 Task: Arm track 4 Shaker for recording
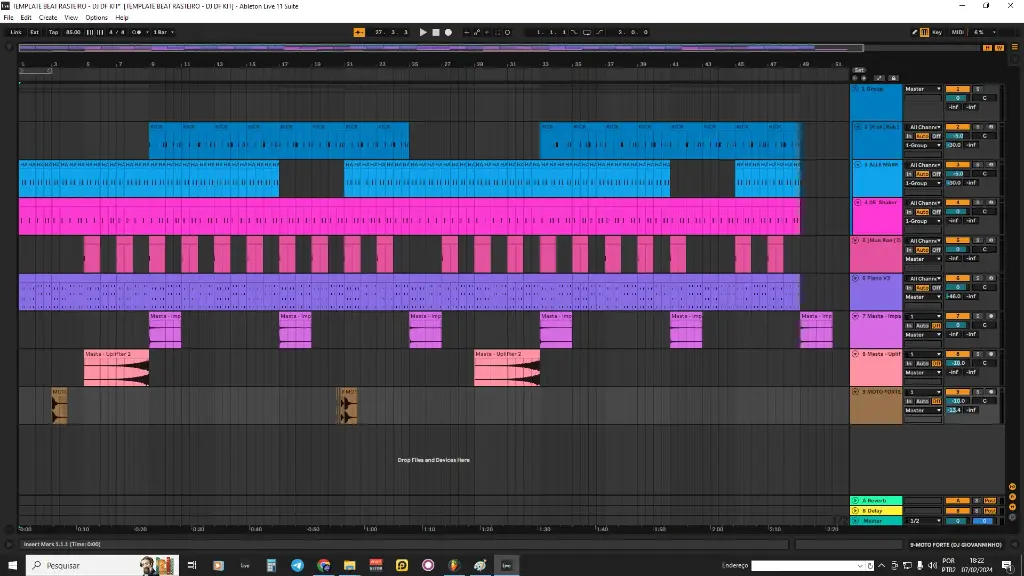(x=991, y=202)
